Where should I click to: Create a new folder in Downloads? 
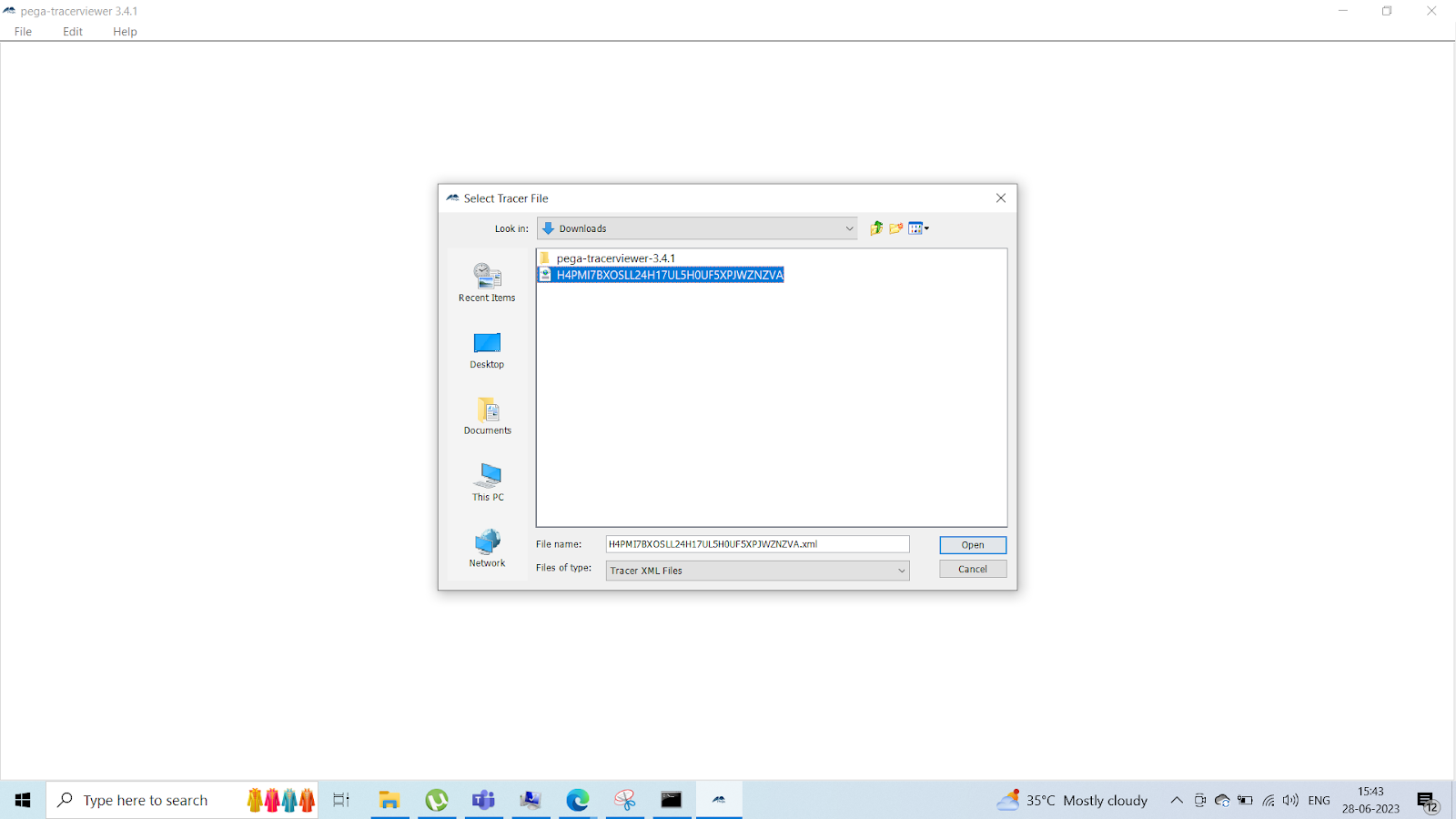point(896,228)
